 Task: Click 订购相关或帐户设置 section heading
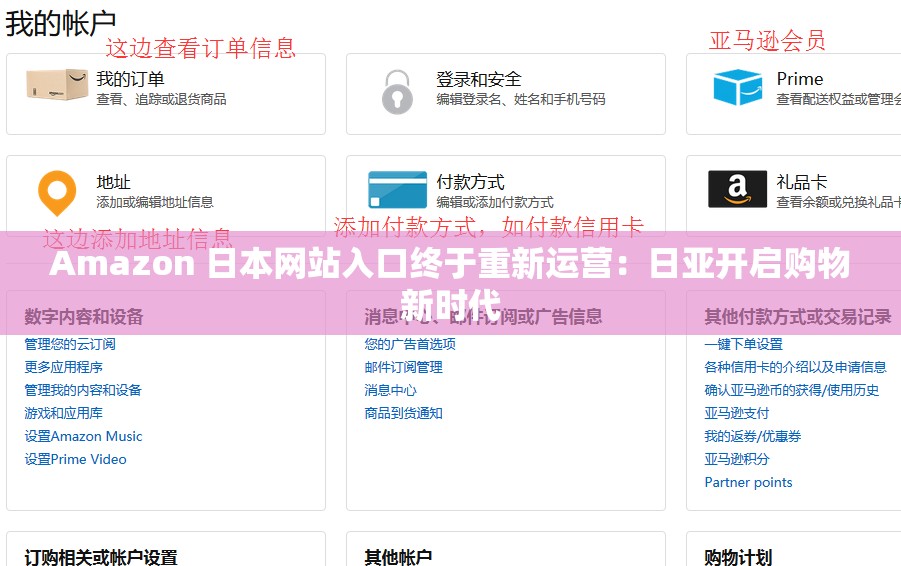(x=101, y=557)
